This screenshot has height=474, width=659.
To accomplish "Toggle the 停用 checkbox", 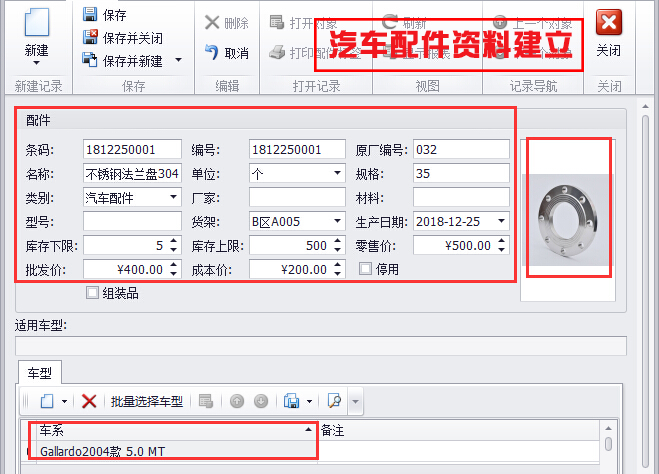I will [x=366, y=268].
